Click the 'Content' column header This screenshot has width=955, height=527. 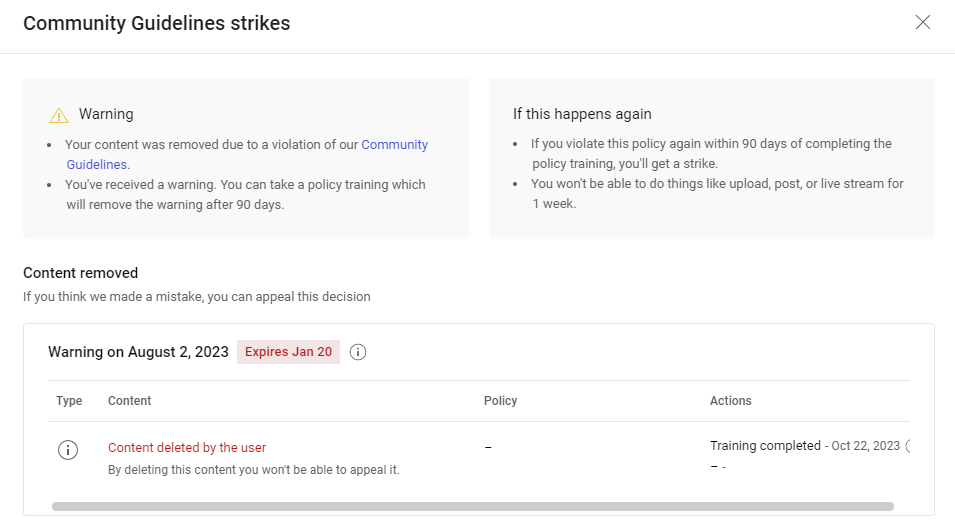coord(129,401)
